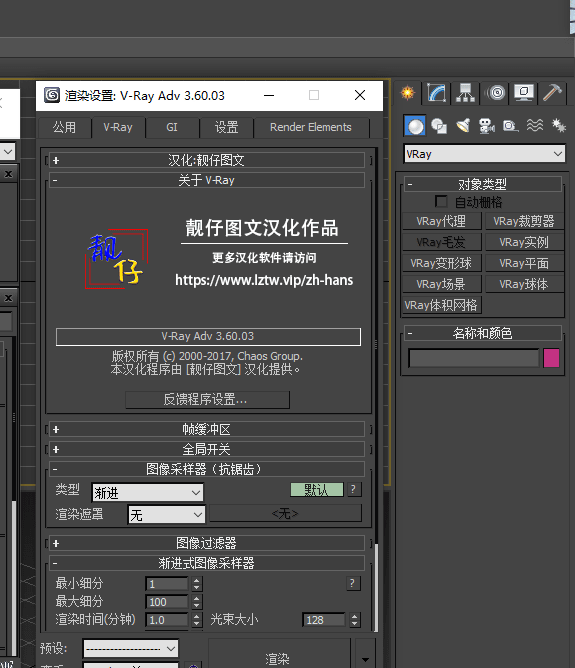Open the Create command panel tab
The image size is (575, 668).
pyautogui.click(x=408, y=92)
